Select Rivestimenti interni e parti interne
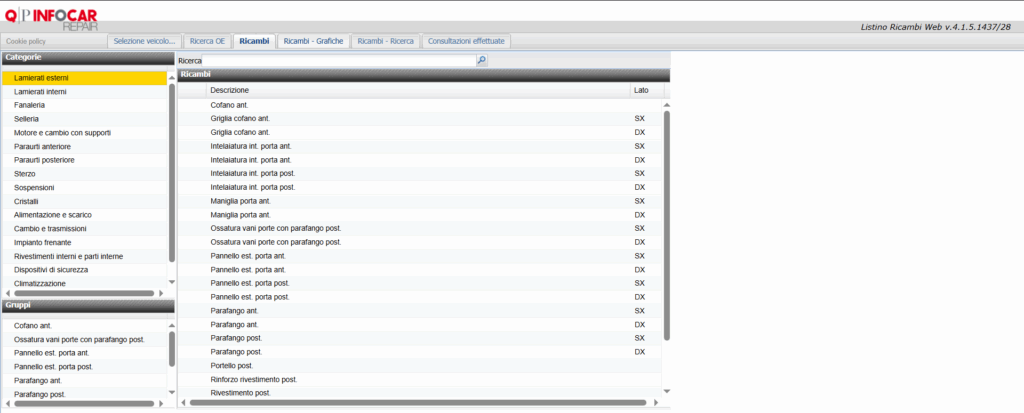 click(x=84, y=256)
